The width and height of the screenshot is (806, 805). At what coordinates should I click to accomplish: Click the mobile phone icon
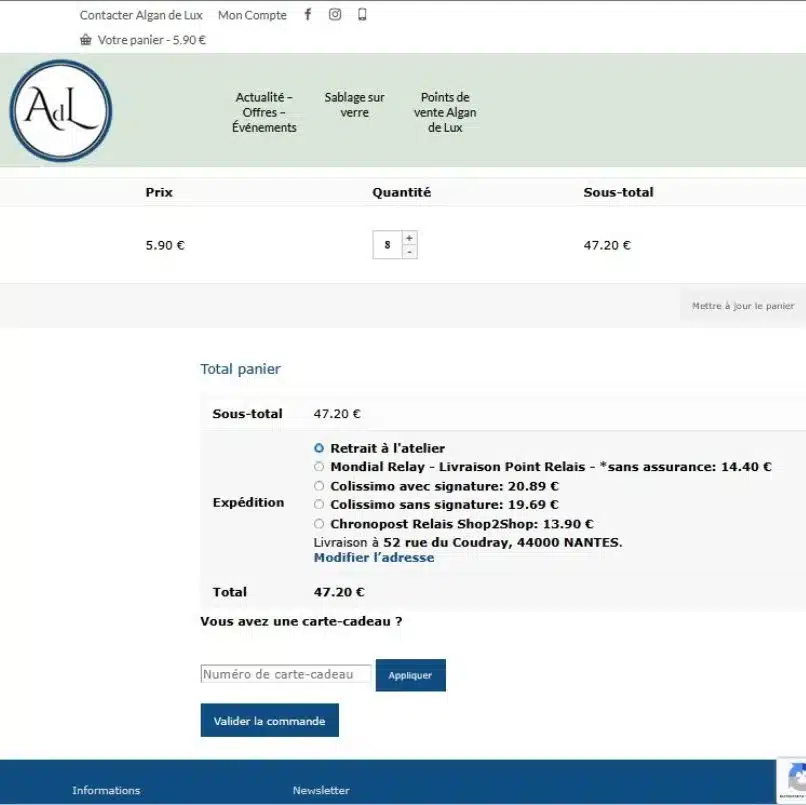coord(362,15)
